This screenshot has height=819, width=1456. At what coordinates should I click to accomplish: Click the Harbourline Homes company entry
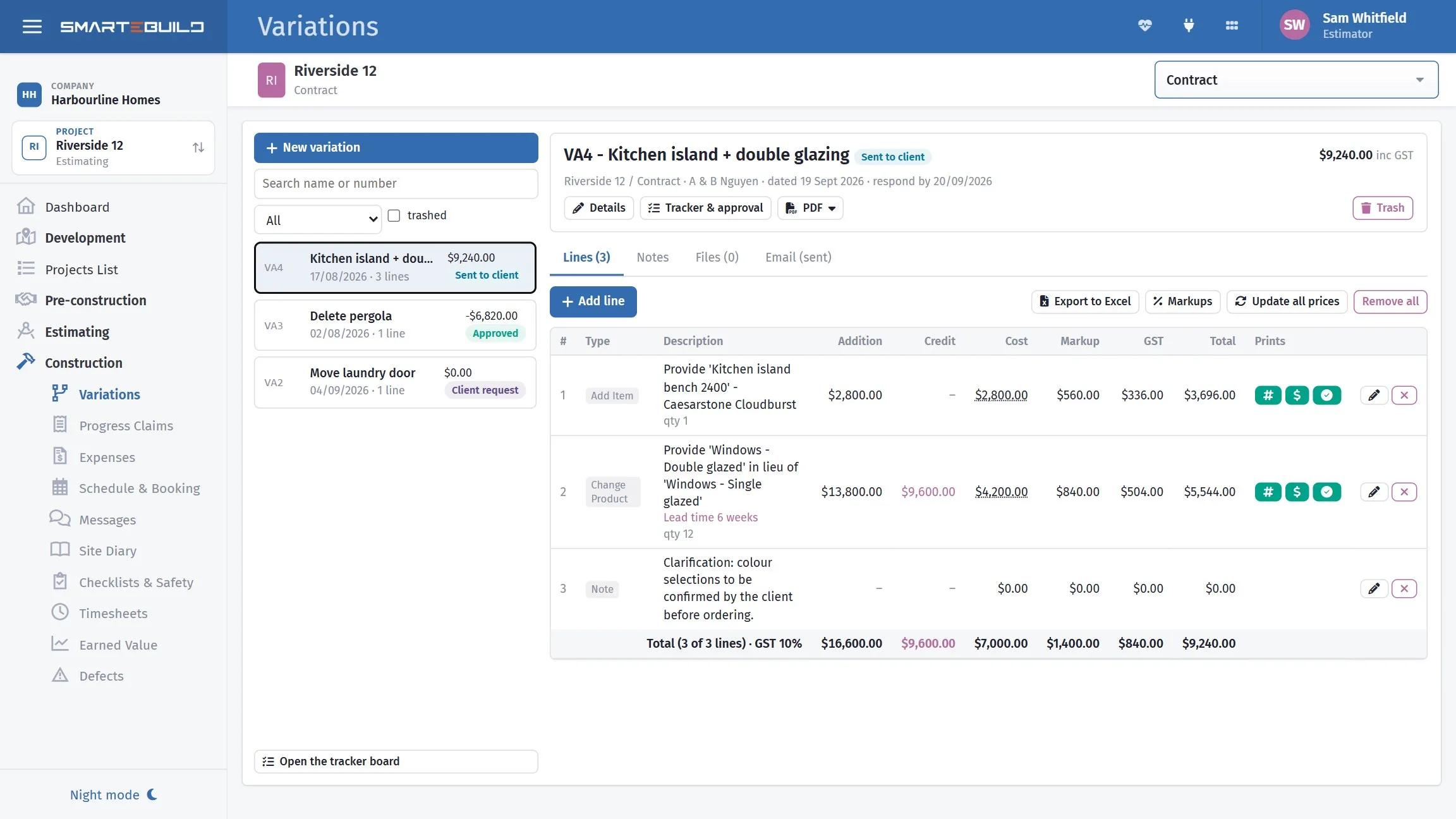coord(88,94)
